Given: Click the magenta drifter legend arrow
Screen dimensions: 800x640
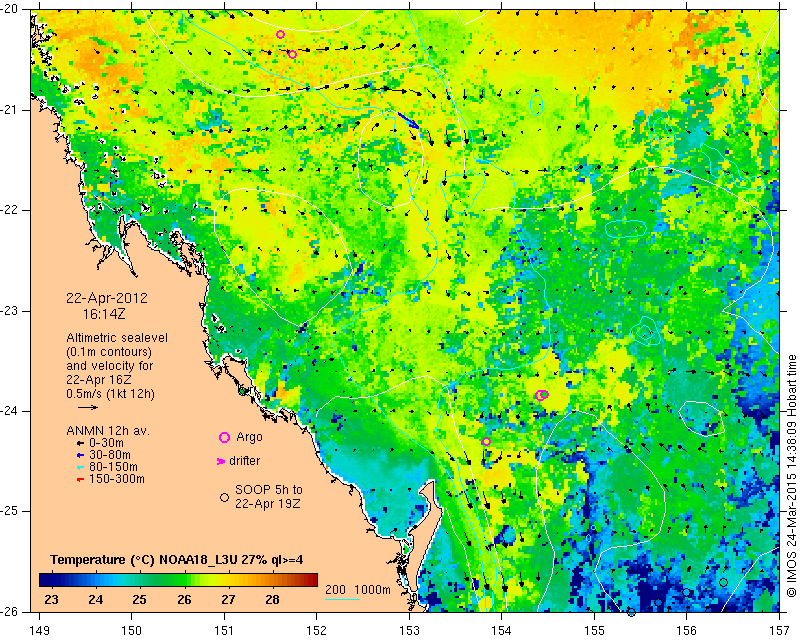Looking at the screenshot, I should point(221,461).
